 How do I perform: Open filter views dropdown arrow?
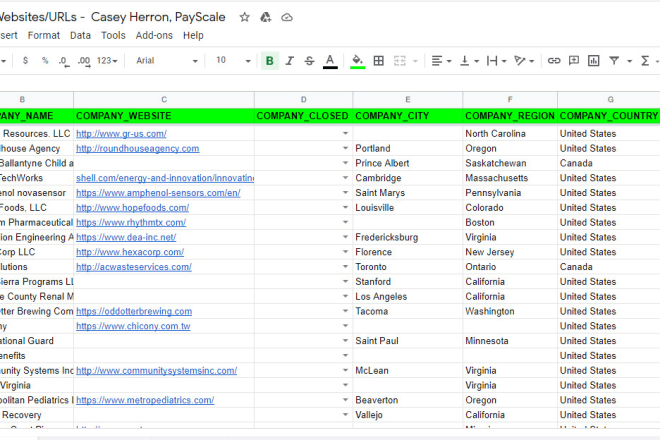pos(629,61)
